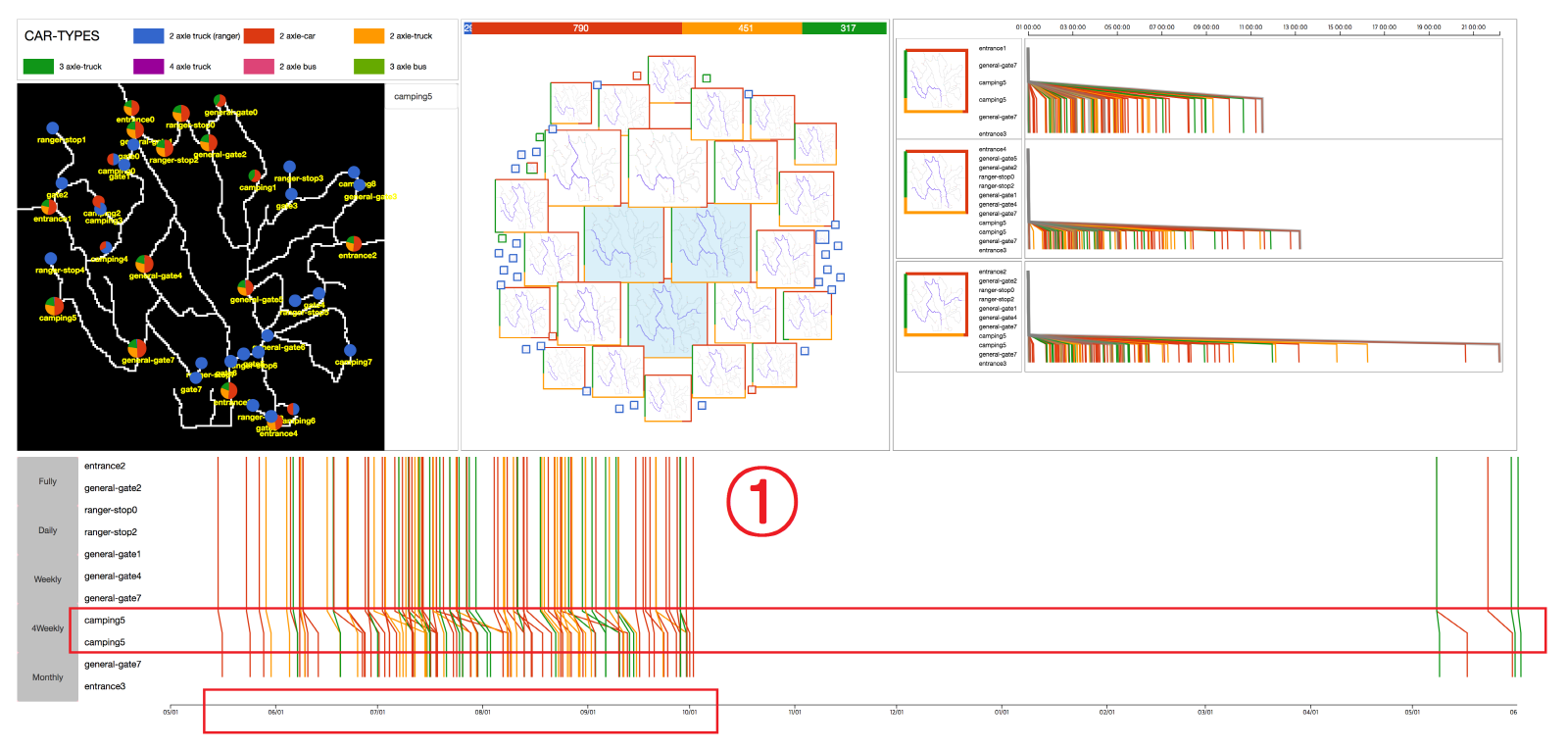Open the camping5 selection box beside the map

coord(421,96)
